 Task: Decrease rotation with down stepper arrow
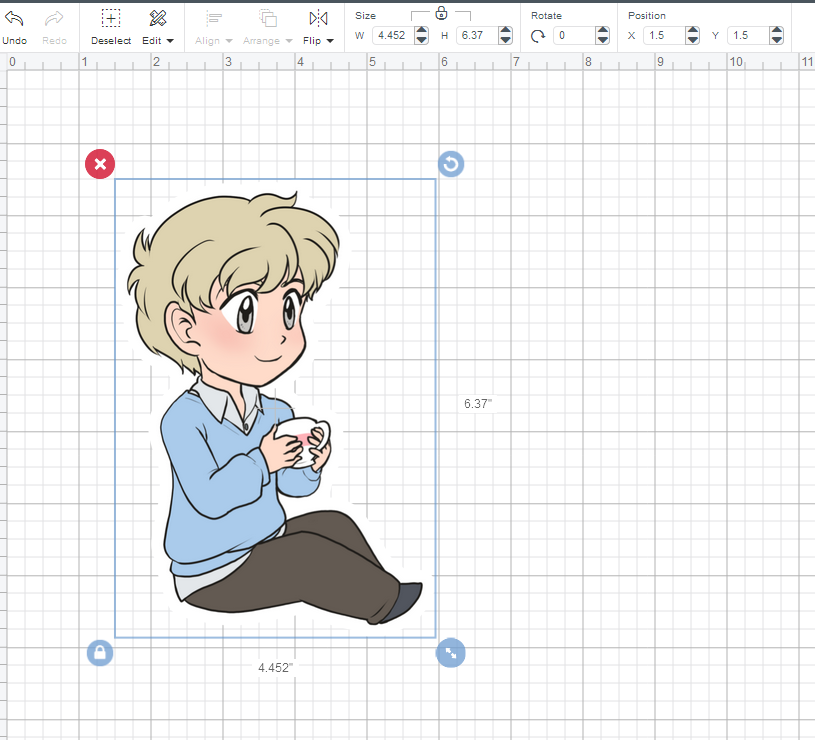point(602,40)
